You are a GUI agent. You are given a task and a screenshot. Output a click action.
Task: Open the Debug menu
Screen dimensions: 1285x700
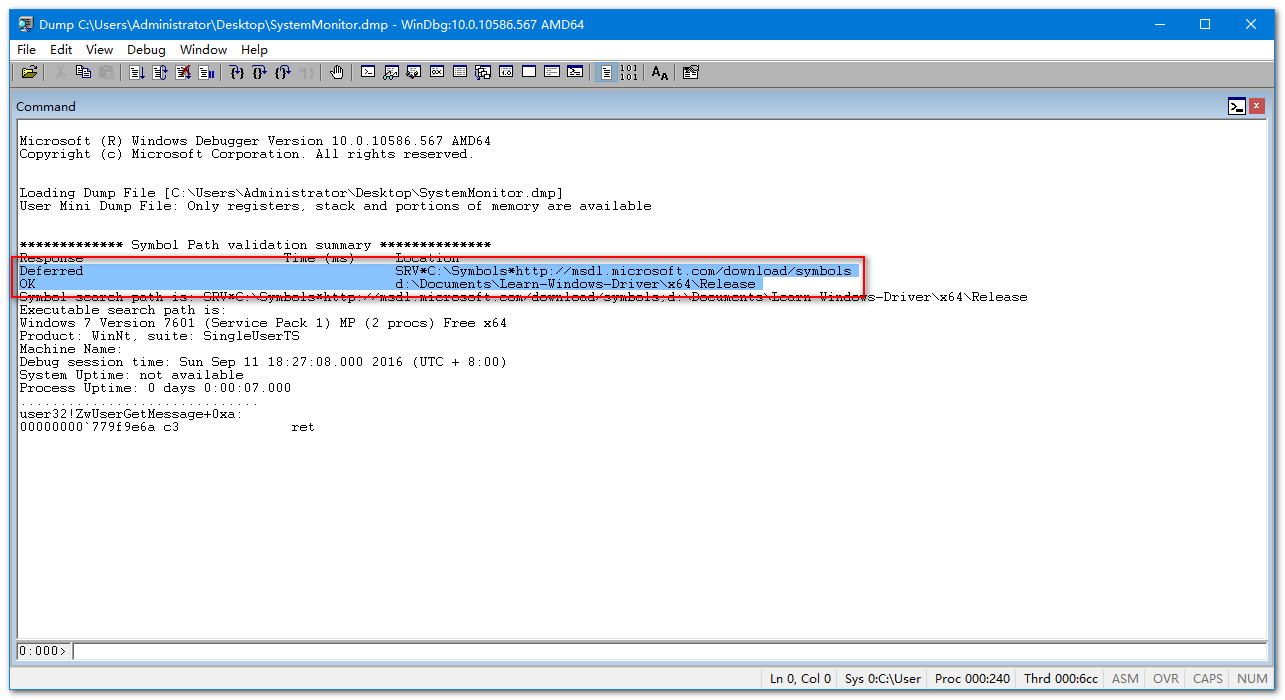pyautogui.click(x=146, y=49)
